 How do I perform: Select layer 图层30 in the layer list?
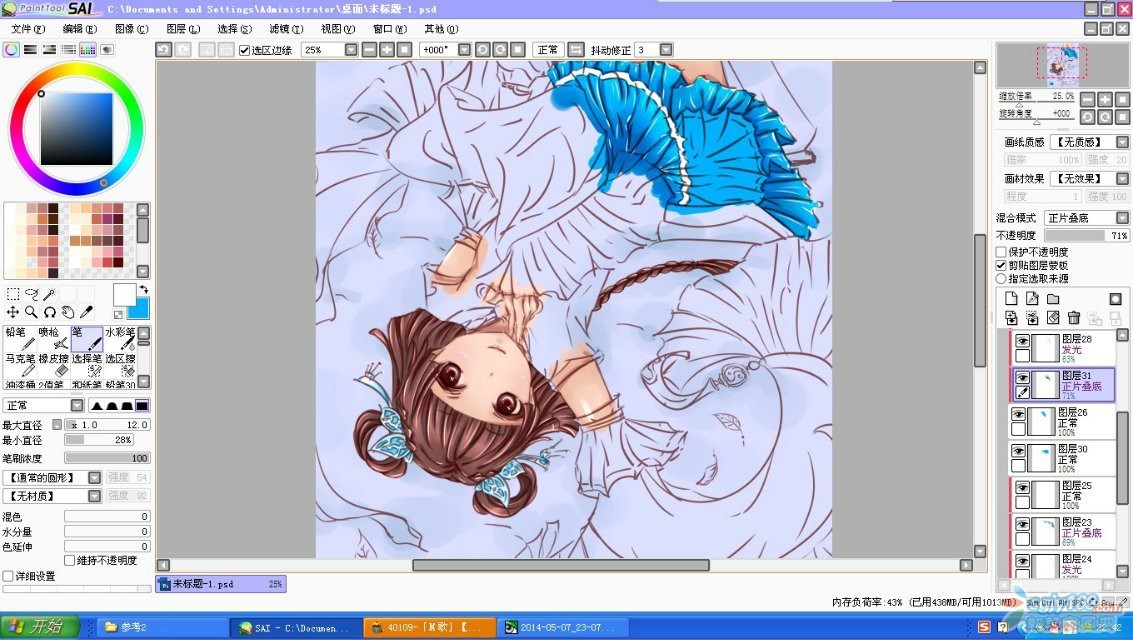(1062, 458)
